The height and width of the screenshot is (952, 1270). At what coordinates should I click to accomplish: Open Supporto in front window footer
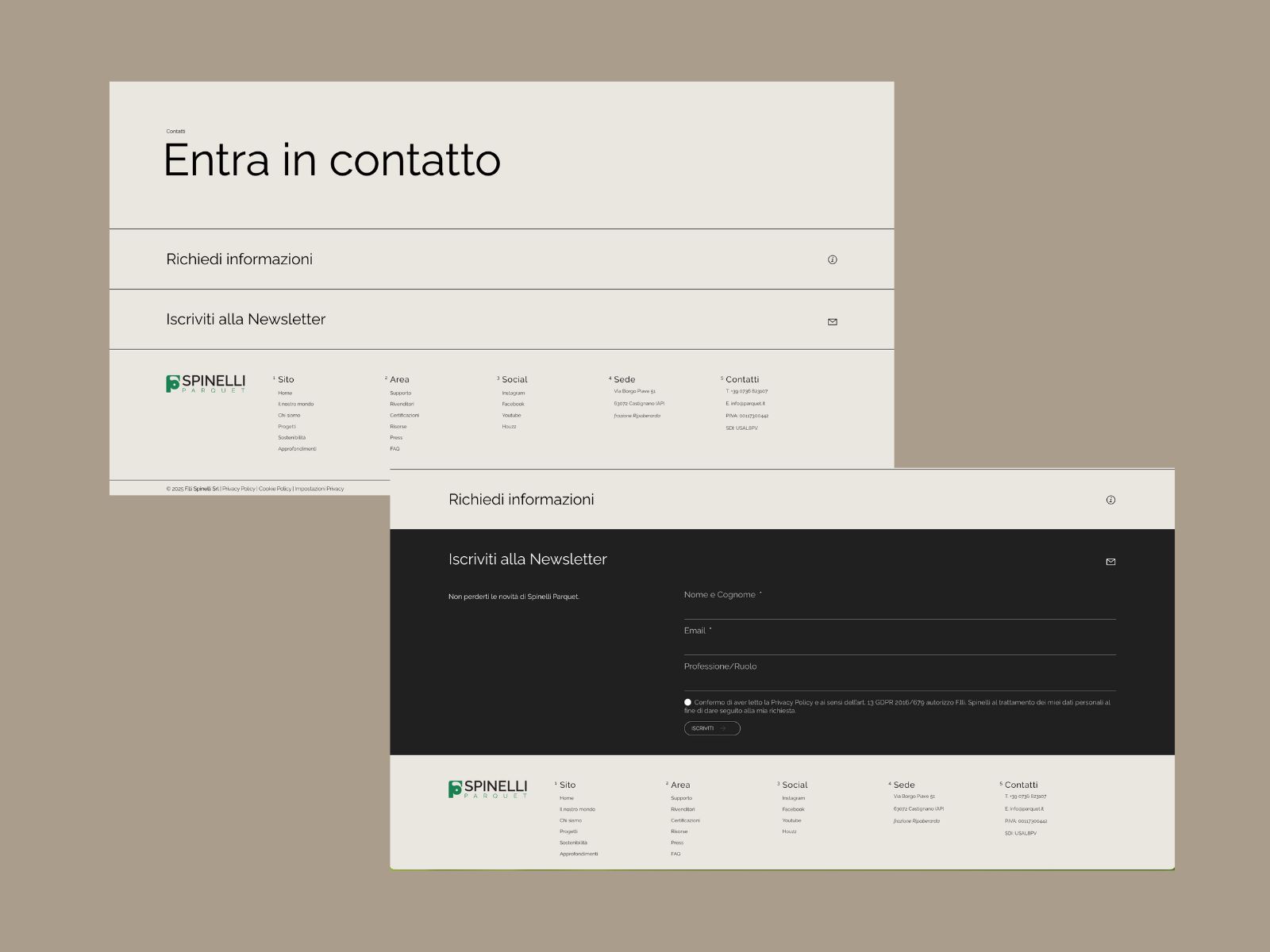tap(681, 798)
